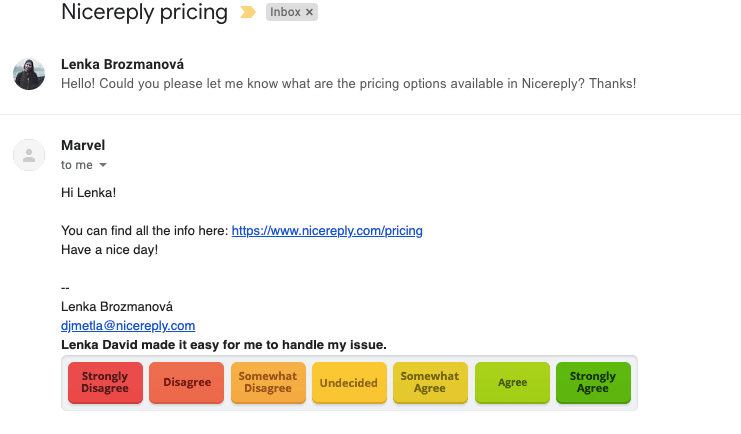Click the yellow importance marker icon
The width and height of the screenshot is (741, 434).
click(x=248, y=12)
